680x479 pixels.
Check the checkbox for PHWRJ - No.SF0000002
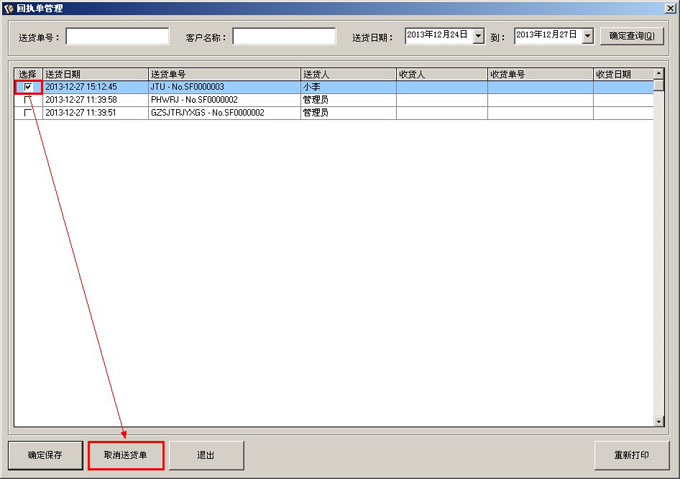coord(28,100)
